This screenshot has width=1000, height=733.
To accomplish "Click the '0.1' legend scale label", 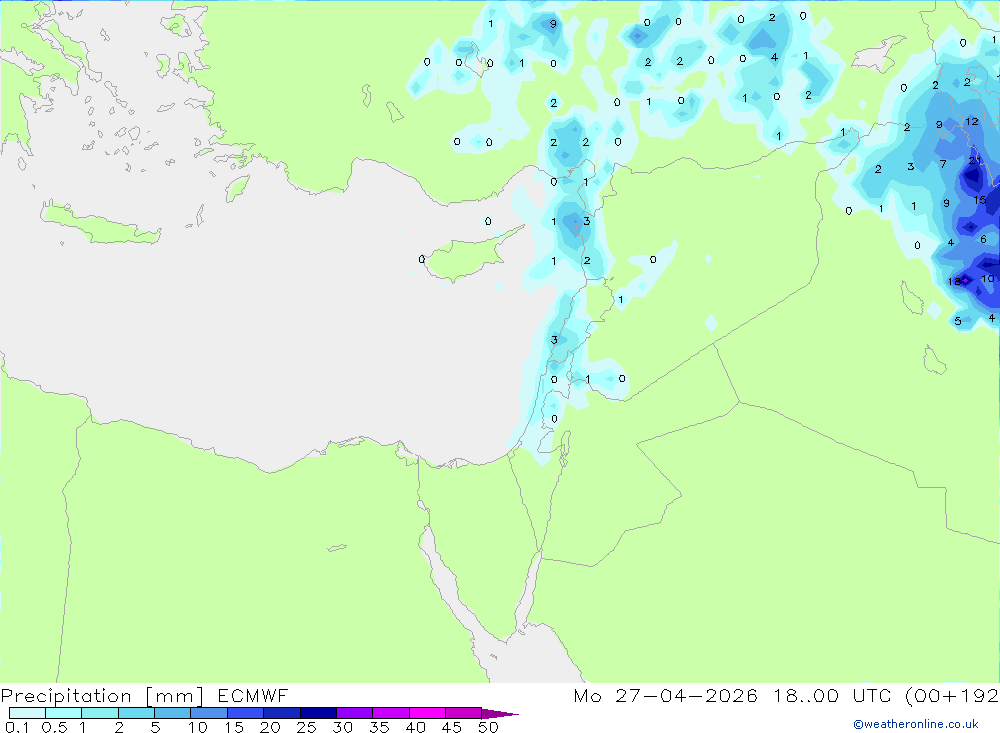I will pos(17,727).
